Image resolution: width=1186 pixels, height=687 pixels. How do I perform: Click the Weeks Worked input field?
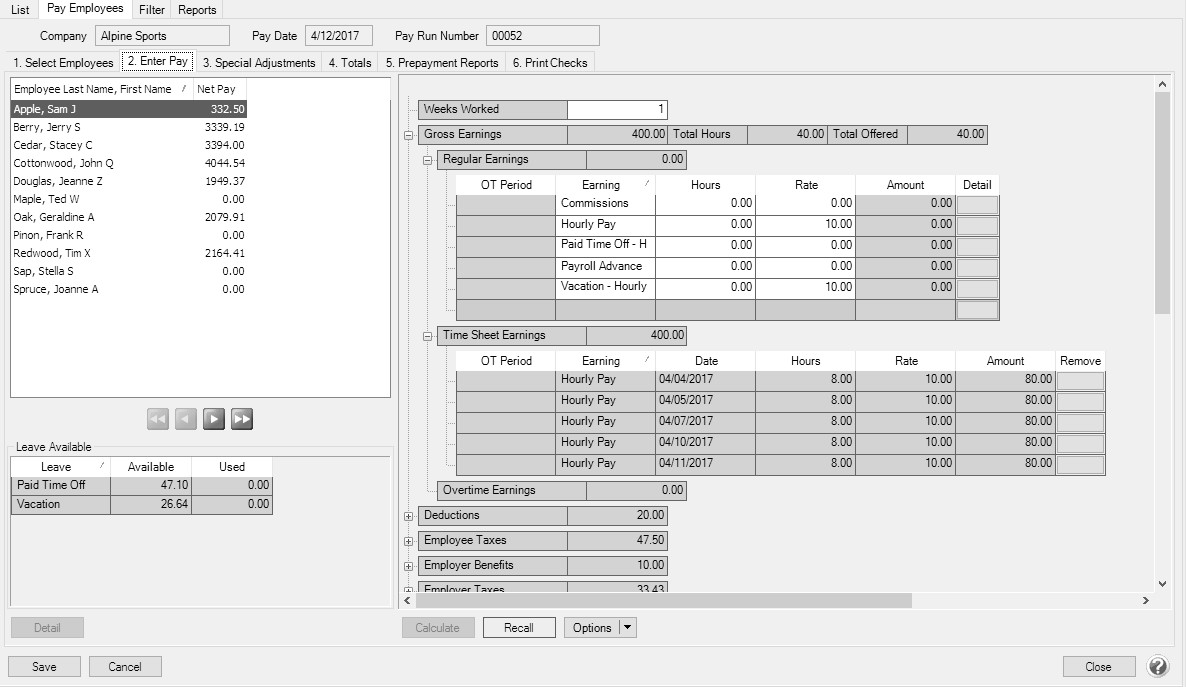tap(616, 110)
